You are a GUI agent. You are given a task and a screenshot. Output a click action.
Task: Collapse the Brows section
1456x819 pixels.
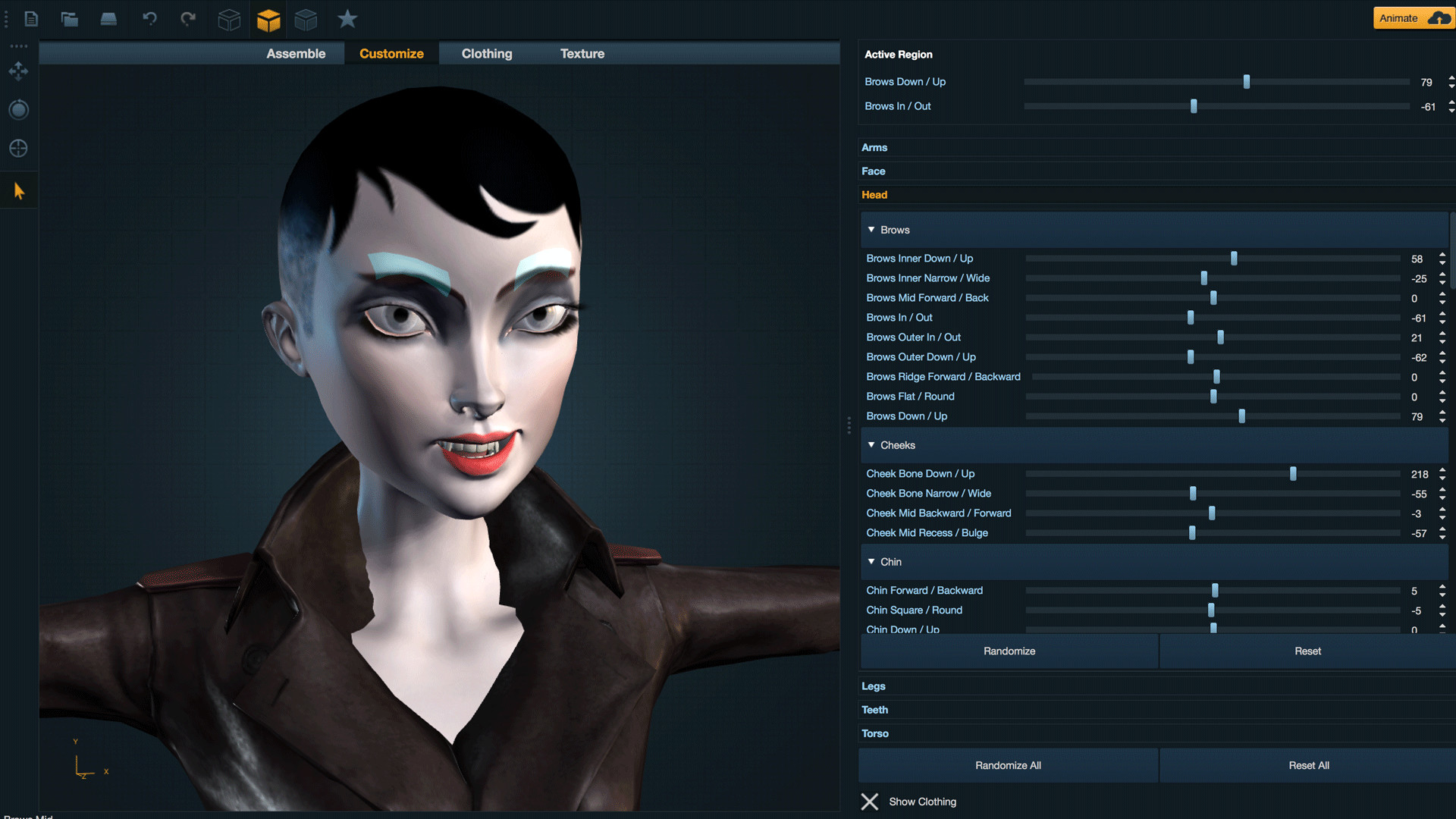click(871, 229)
